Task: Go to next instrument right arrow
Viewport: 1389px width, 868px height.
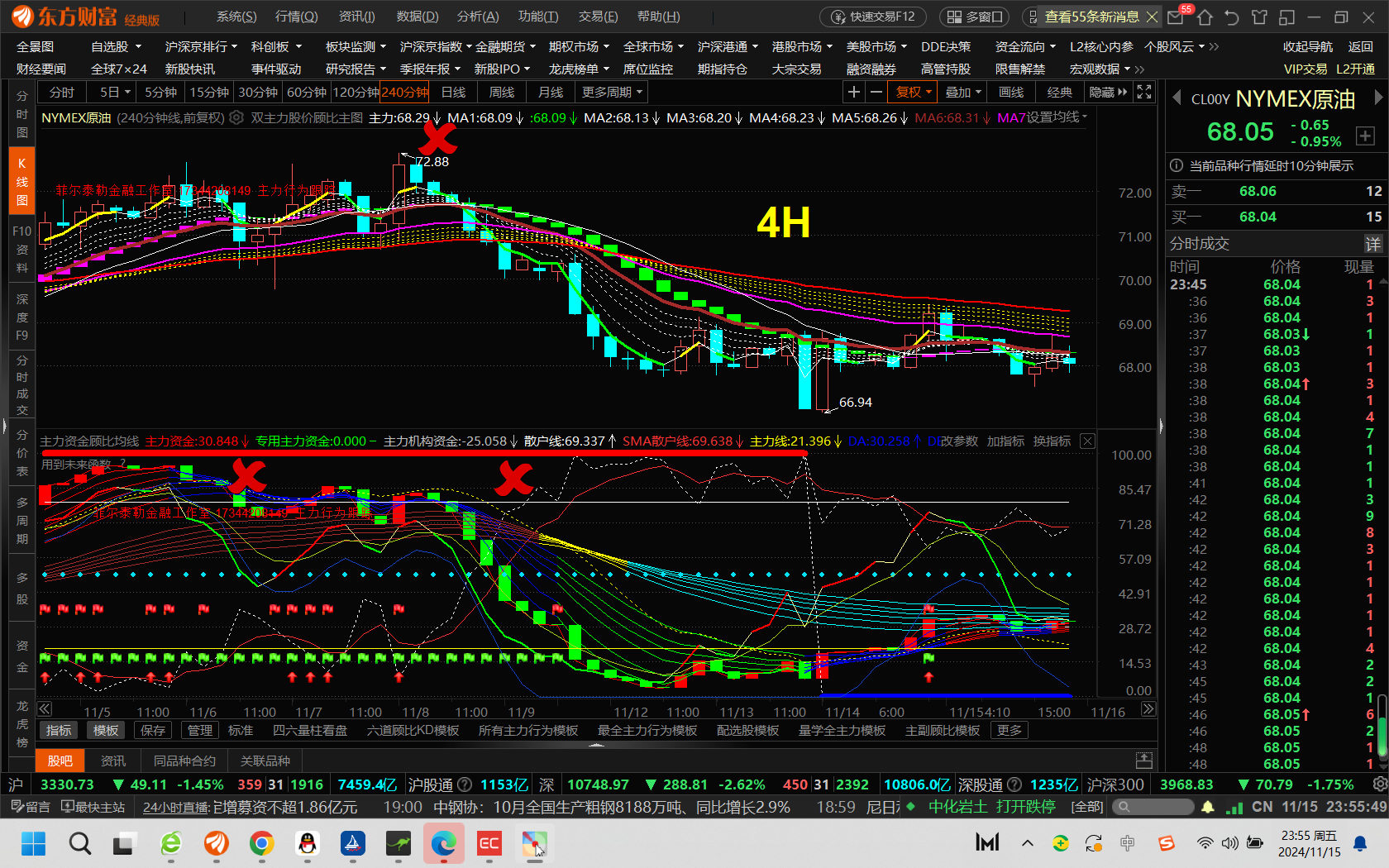Action: coord(1377,98)
